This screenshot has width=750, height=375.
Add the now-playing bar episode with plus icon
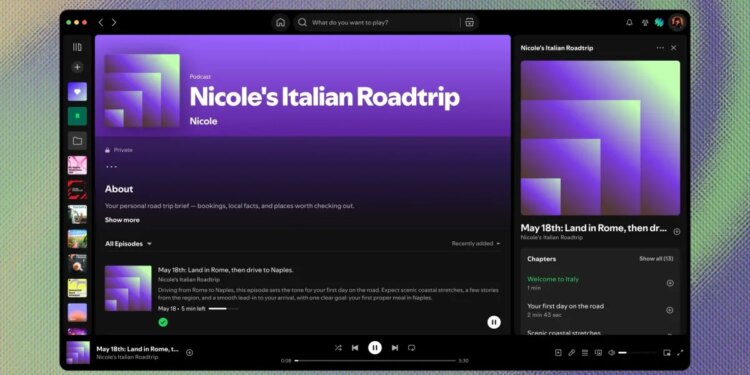click(x=189, y=353)
